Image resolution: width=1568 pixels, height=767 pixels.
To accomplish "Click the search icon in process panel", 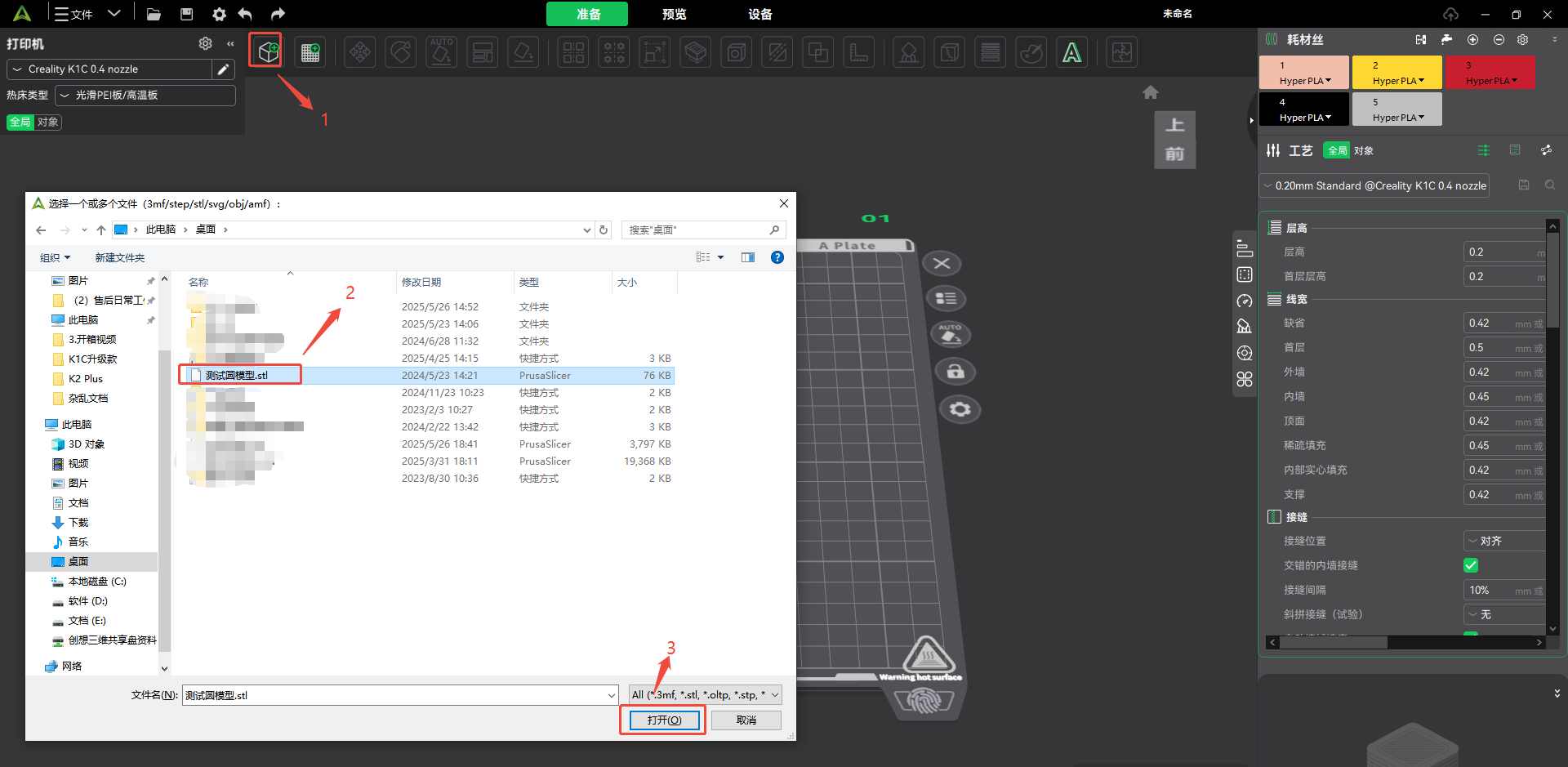I will tap(1550, 185).
